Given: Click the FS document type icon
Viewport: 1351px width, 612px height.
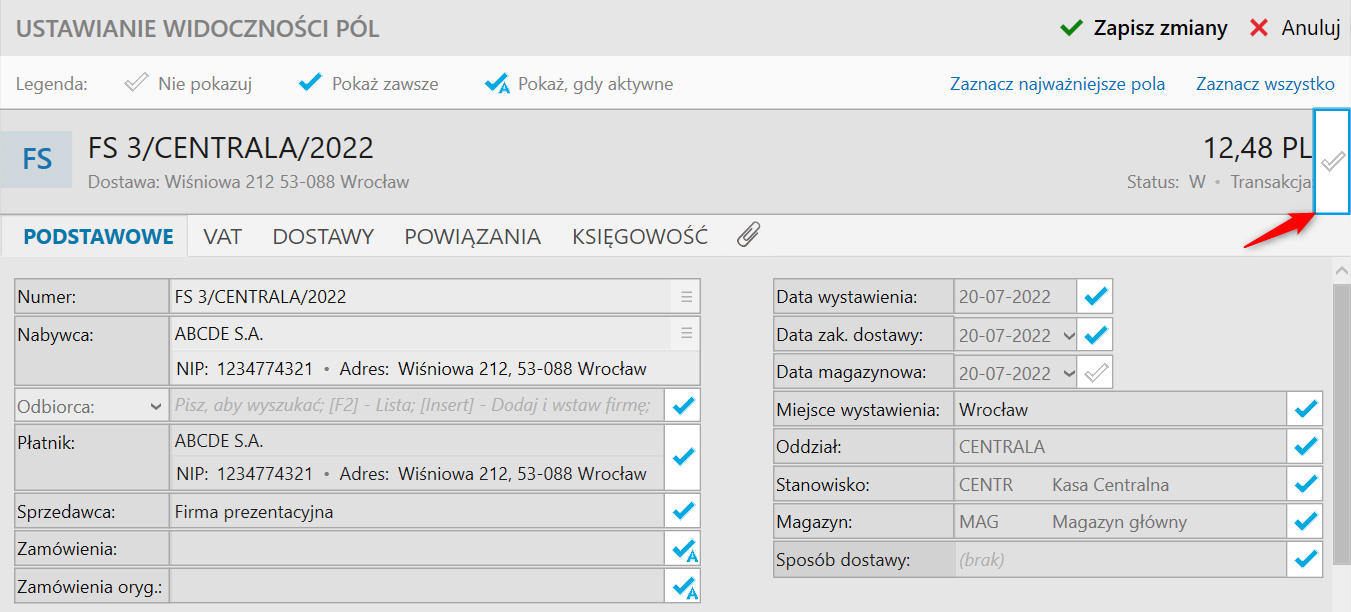Looking at the screenshot, I should 37,160.
